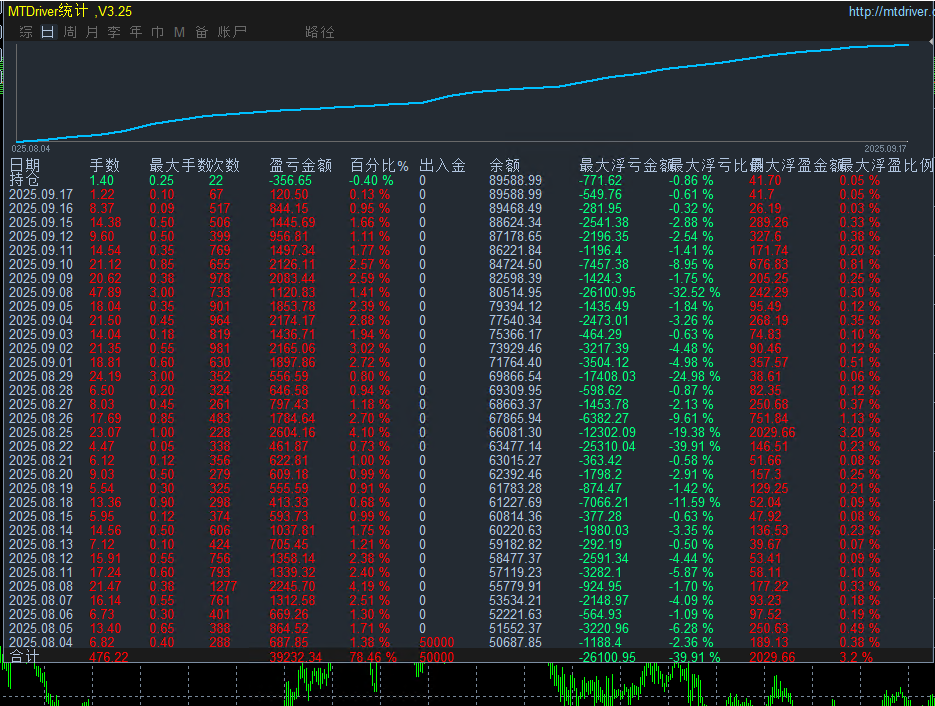This screenshot has width=935, height=706.
Task: Click the 手数 column header
Action: tap(104, 165)
